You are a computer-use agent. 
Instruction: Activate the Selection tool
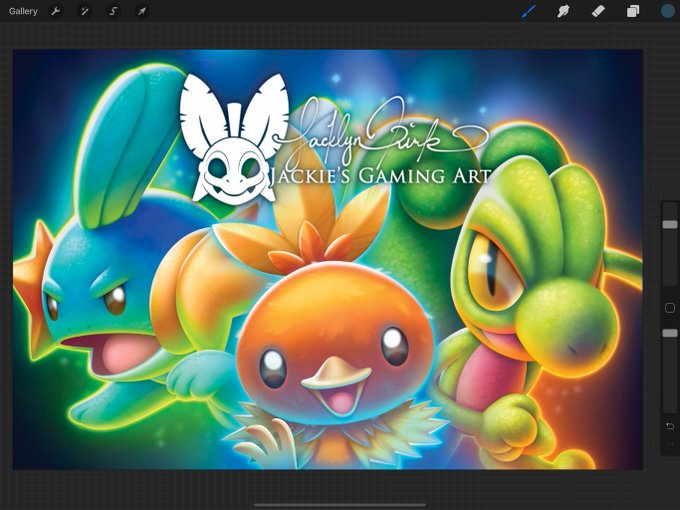tap(113, 11)
